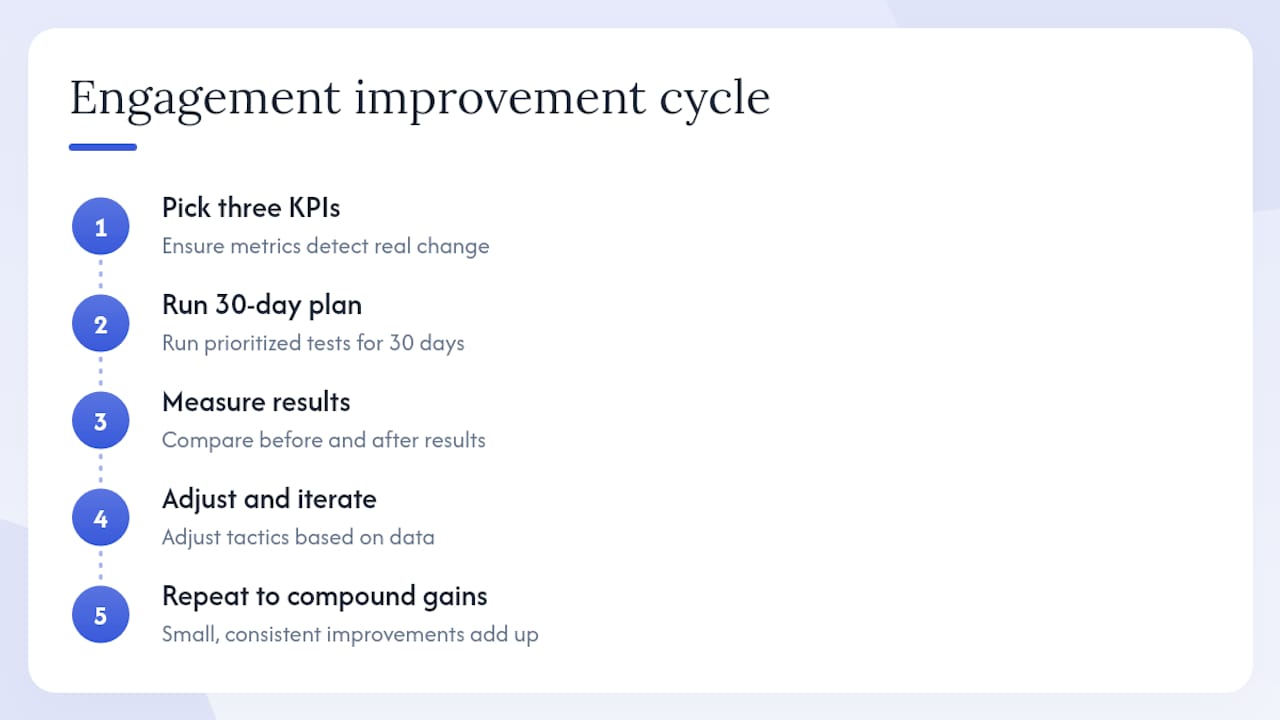Click the step 4 numbered circle

click(x=100, y=518)
